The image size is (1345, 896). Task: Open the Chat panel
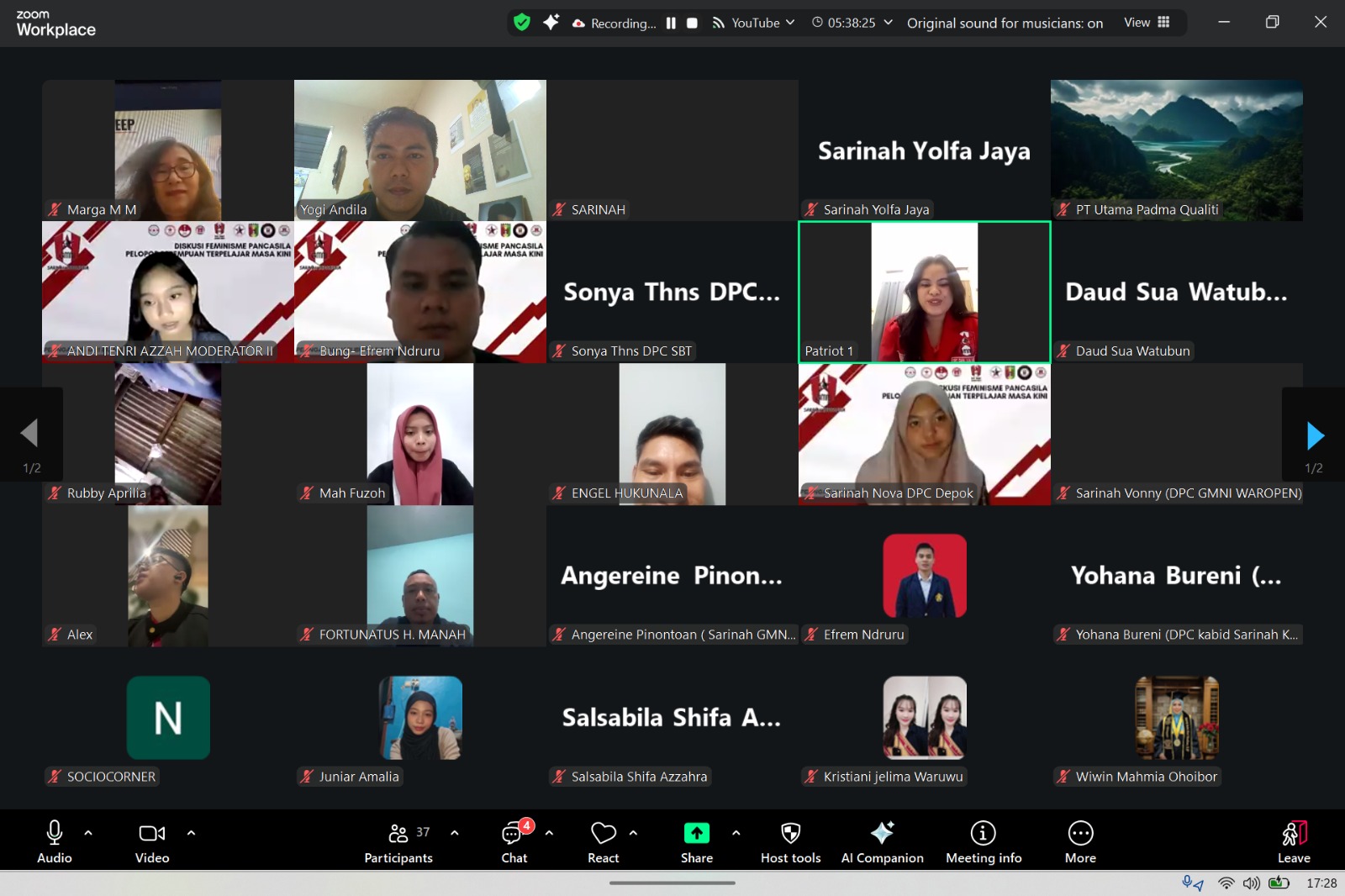pos(514,841)
